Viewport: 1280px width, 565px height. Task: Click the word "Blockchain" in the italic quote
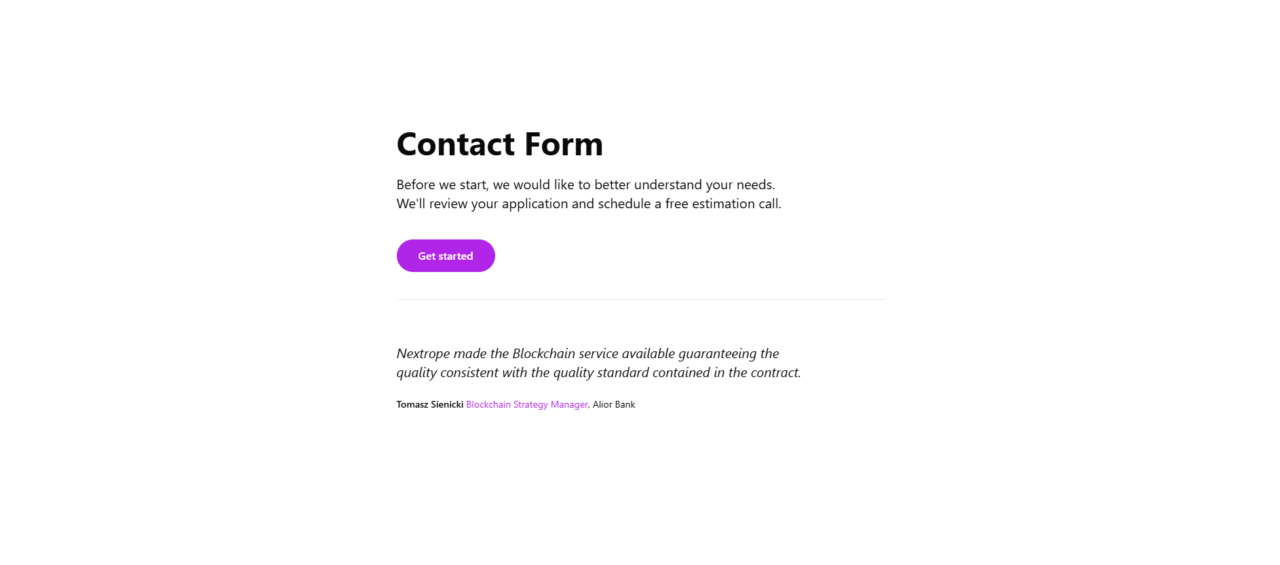click(x=544, y=354)
